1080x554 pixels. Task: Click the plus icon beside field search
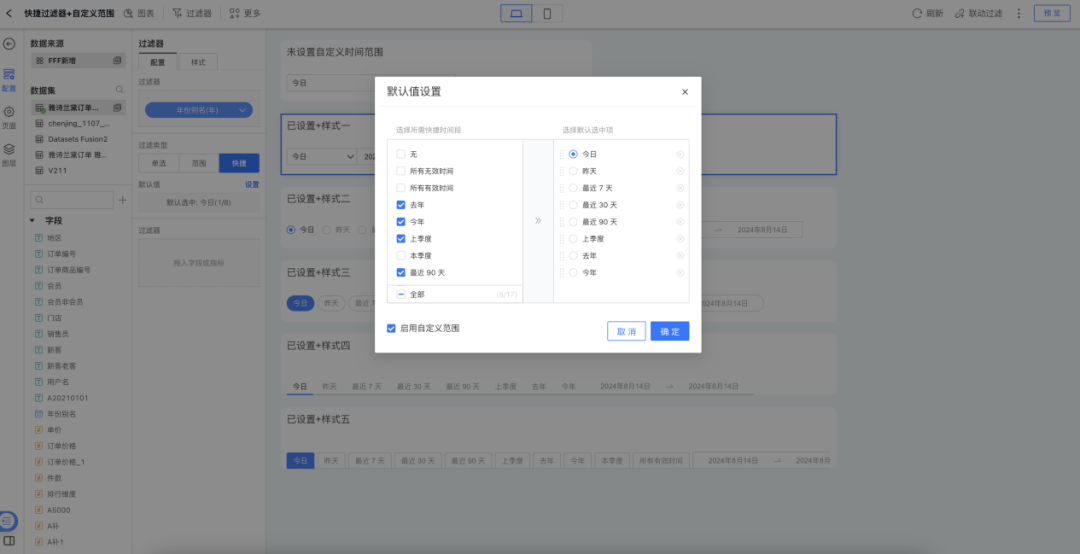click(x=123, y=200)
